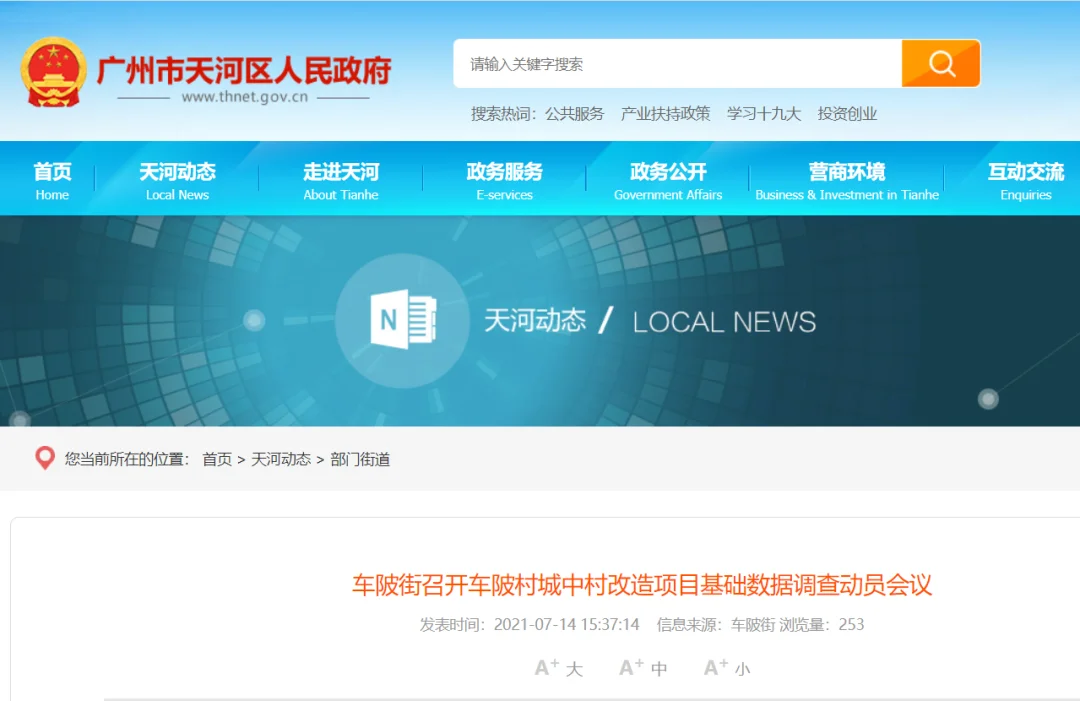This screenshot has width=1080, height=701.
Task: Click the 首页 breadcrumb link
Action: click(217, 459)
